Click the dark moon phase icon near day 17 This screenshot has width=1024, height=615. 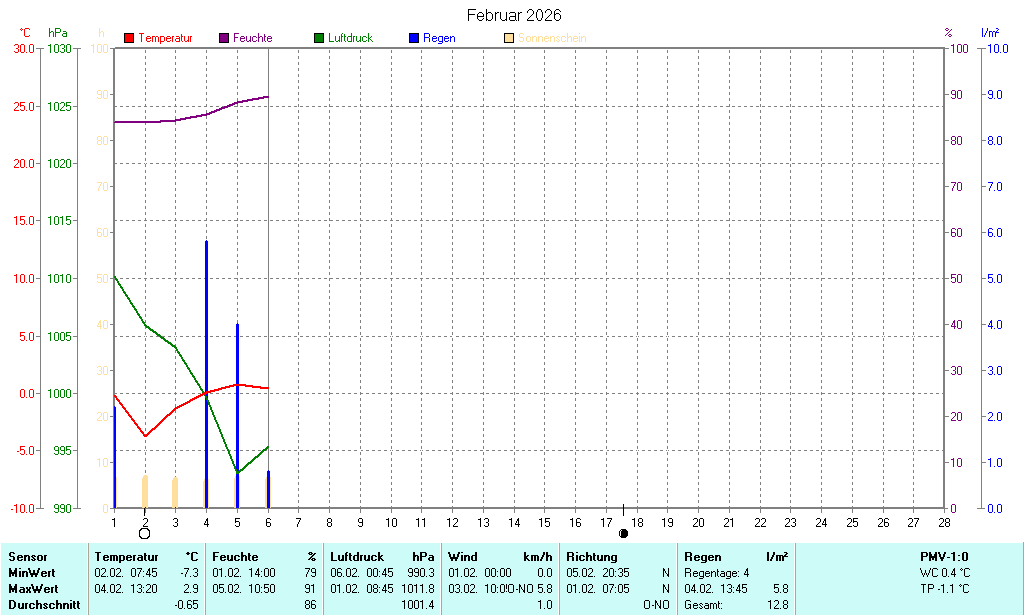coord(623,533)
